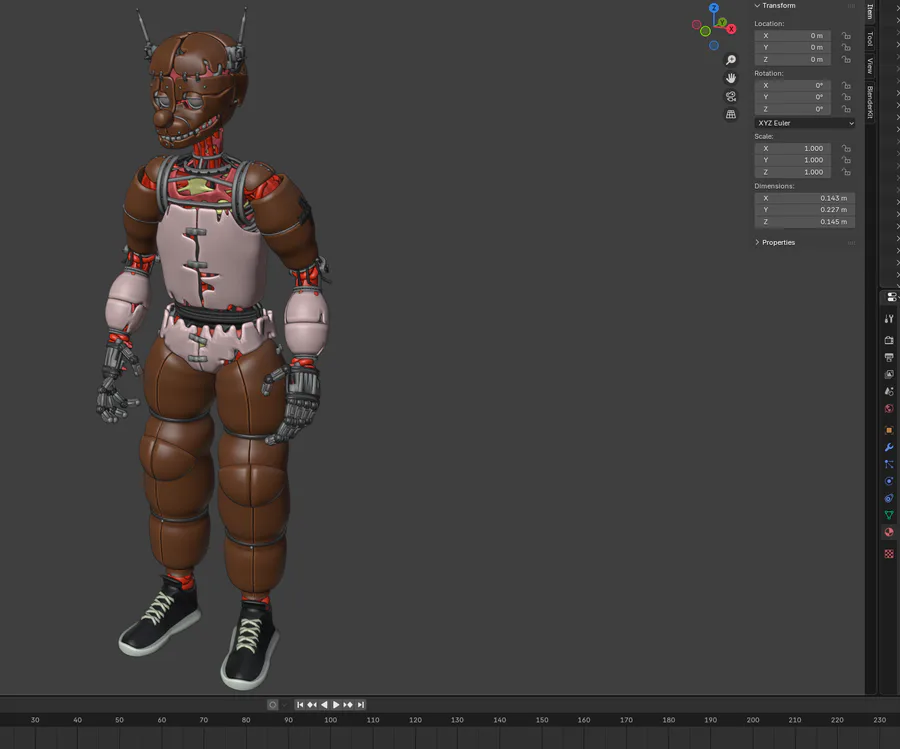
Task: Switch perspective/orthographic grid icon
Action: click(731, 114)
